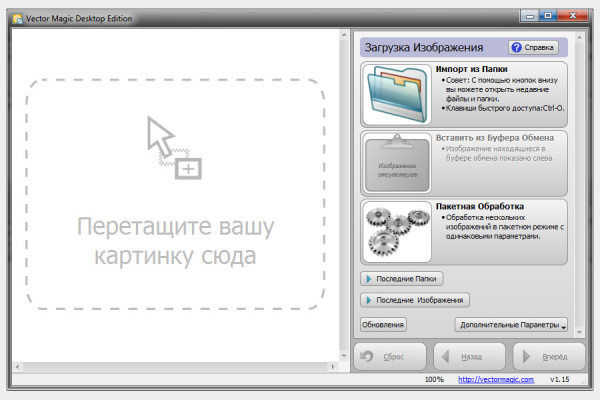Close the Vector Magic window
The height and width of the screenshot is (400, 600).
[572, 16]
